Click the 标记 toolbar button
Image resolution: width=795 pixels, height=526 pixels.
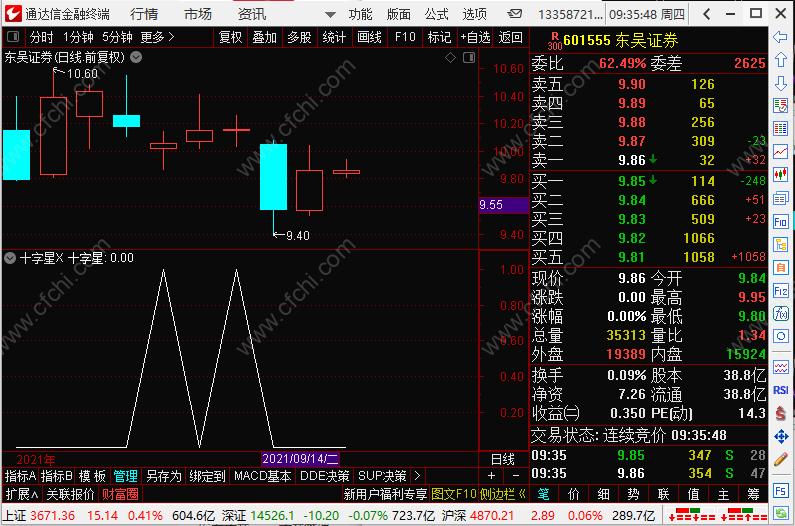[x=439, y=37]
